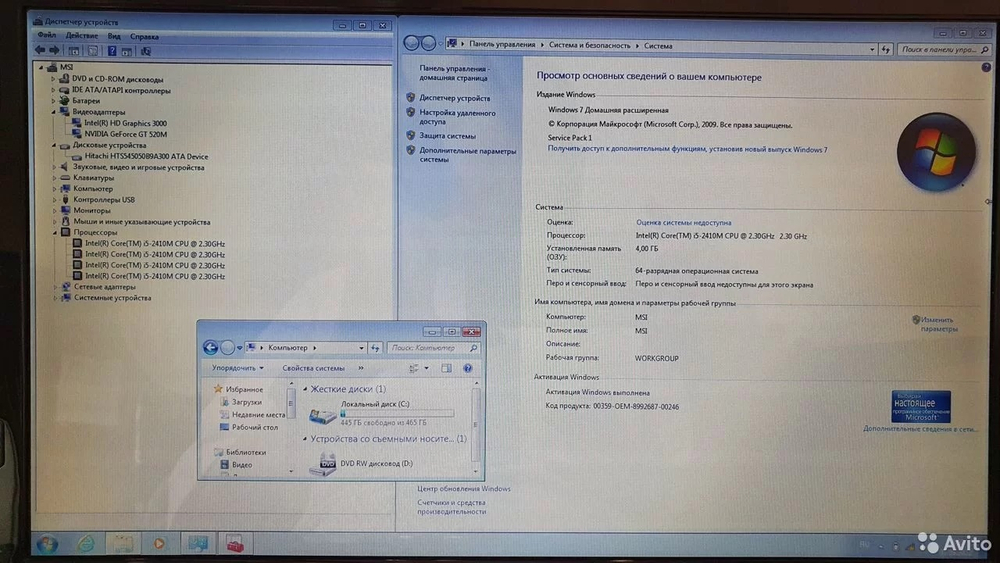Open the red toolbox taskbar icon
Screen dimensions: 1000x563
[235, 544]
